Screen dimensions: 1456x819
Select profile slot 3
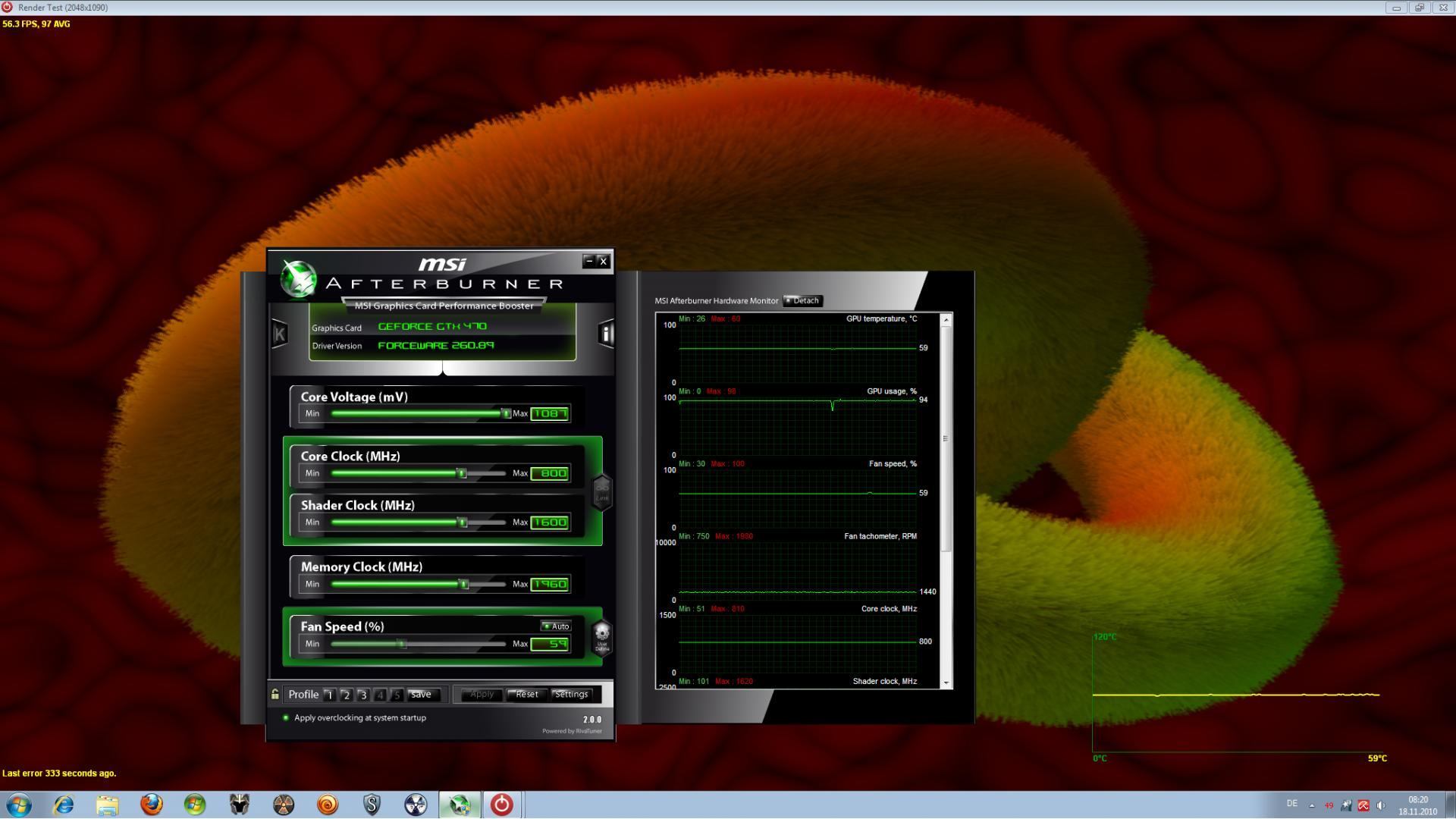tap(362, 695)
